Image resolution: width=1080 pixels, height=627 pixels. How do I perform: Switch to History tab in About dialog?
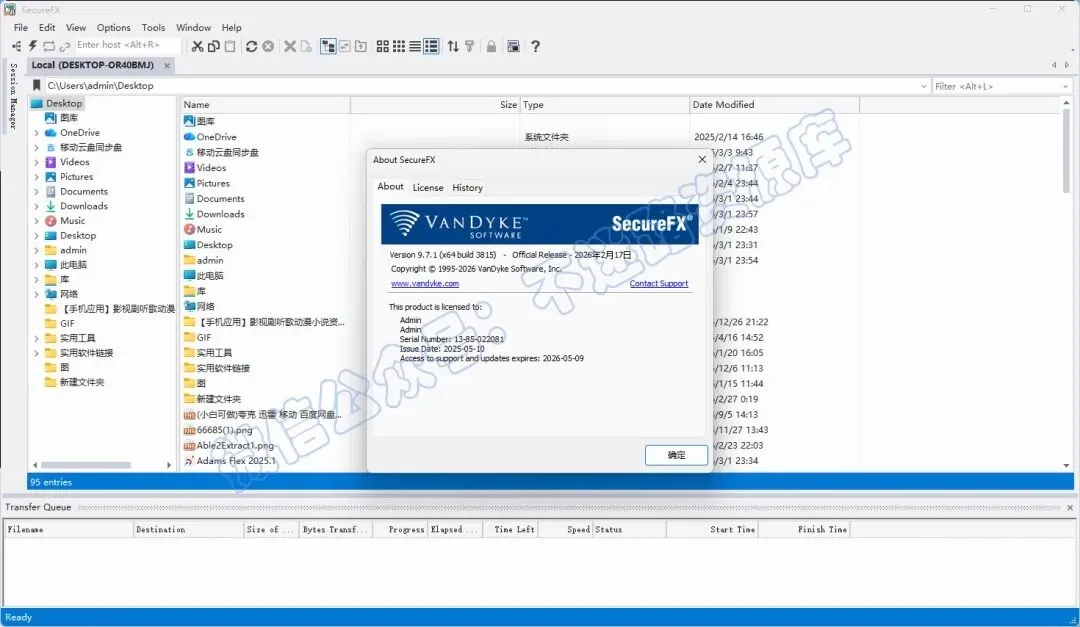click(468, 187)
